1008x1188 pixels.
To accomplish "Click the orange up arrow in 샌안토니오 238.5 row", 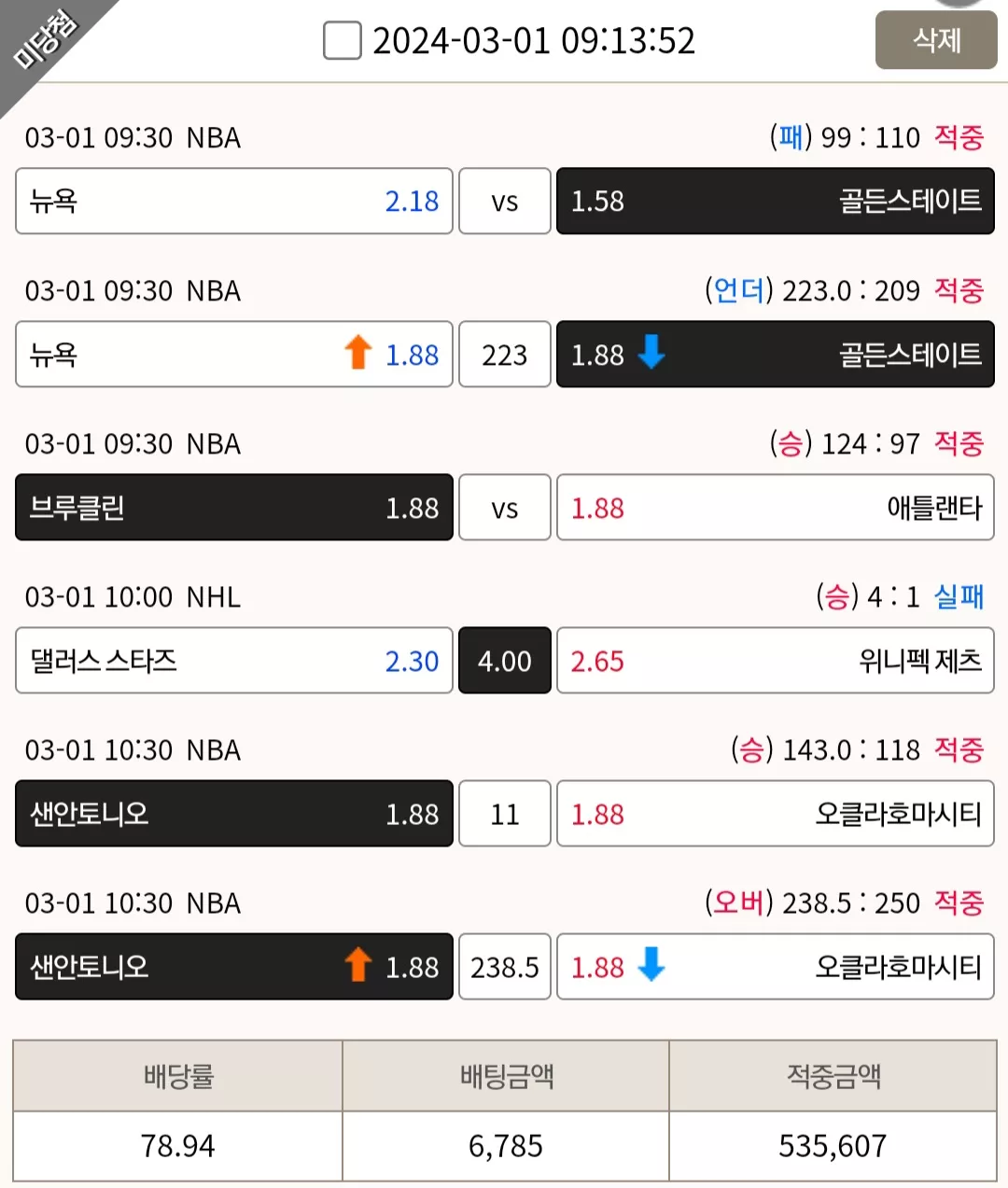I will point(358,966).
